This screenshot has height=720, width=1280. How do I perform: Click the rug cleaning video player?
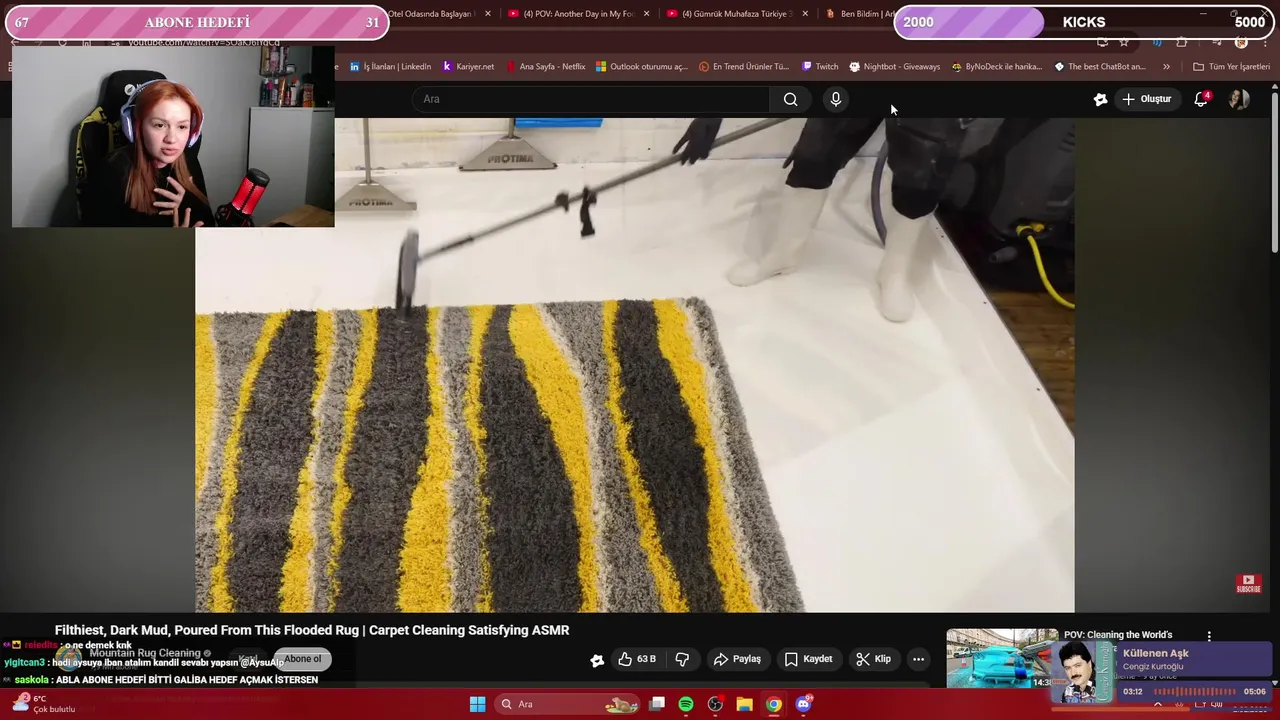635,365
